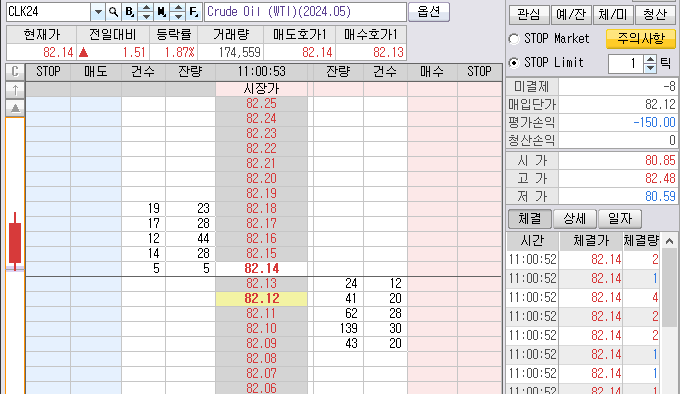Click the 매도 column header
The width and height of the screenshot is (680, 394).
coord(96,72)
